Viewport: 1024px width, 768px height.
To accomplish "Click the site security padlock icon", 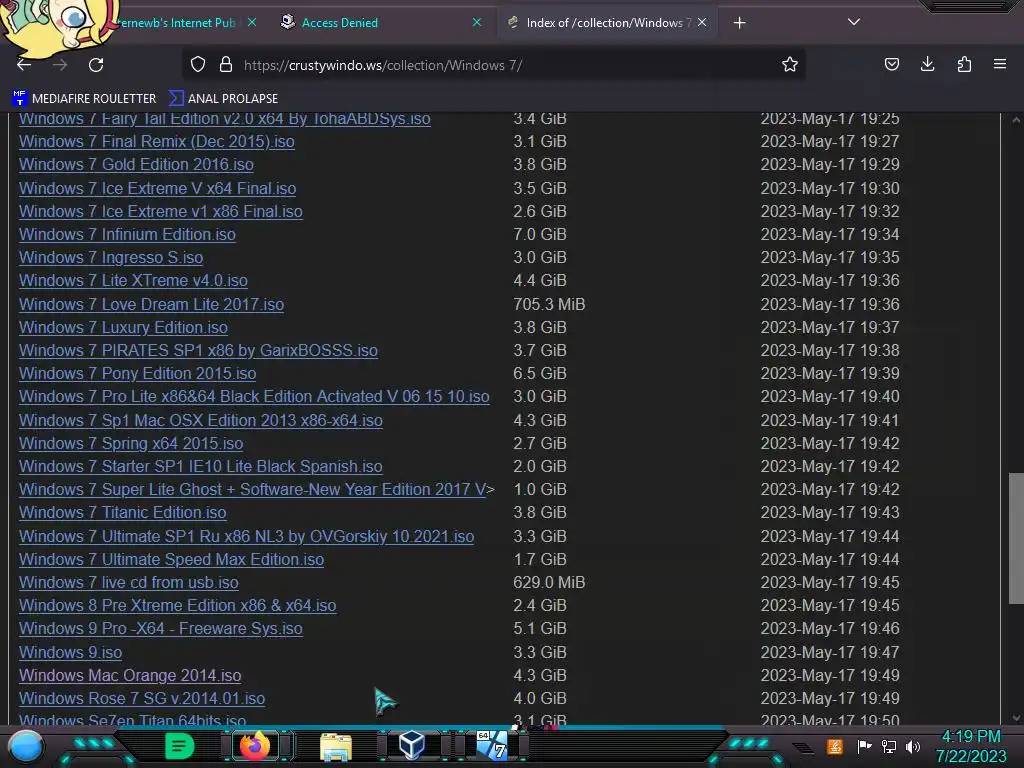I will 226,65.
